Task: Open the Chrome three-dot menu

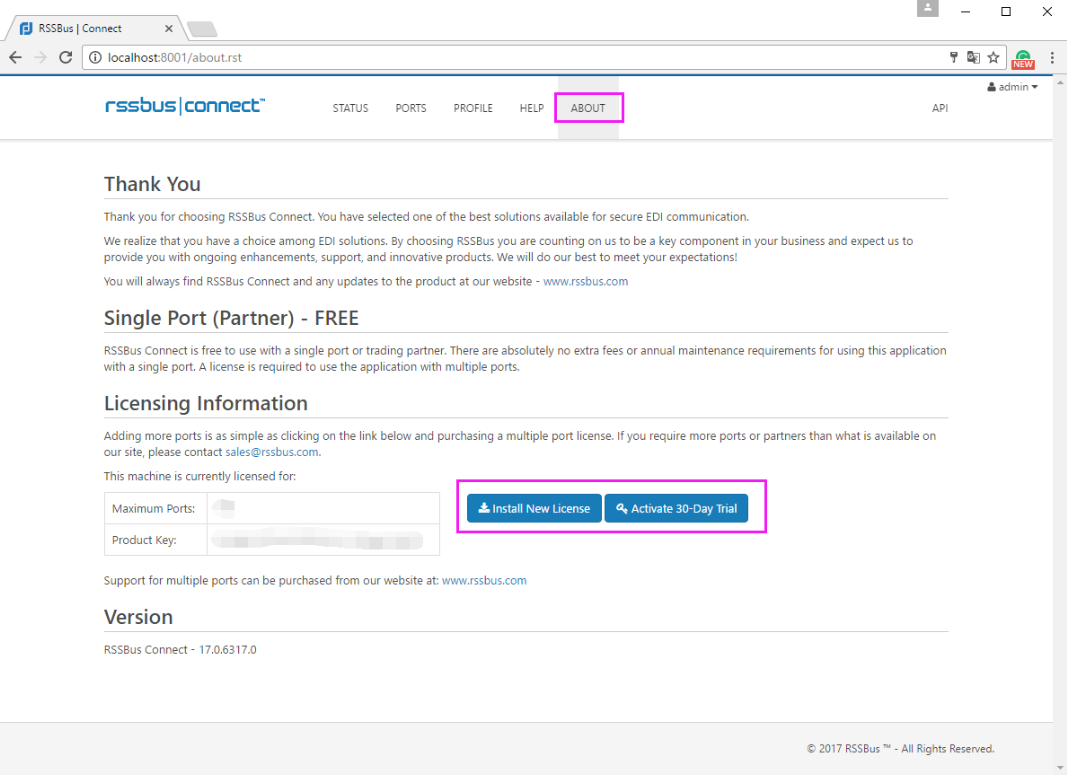Action: [1052, 58]
